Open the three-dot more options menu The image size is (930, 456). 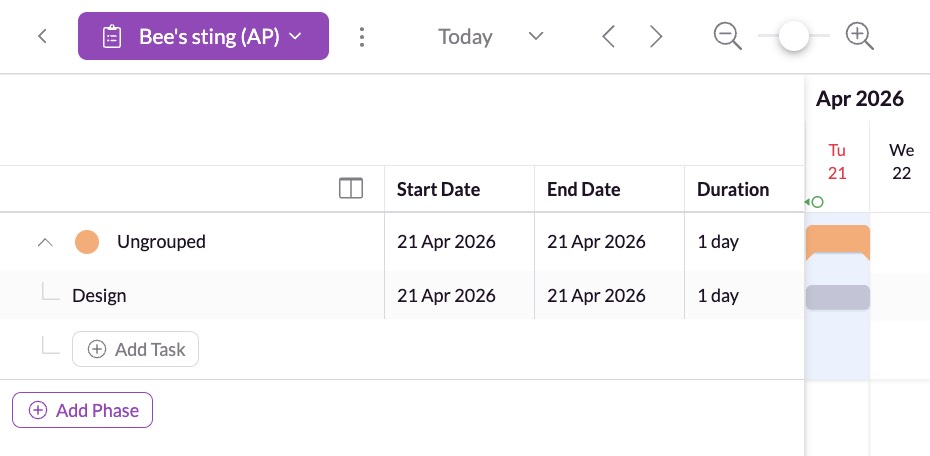tap(362, 37)
